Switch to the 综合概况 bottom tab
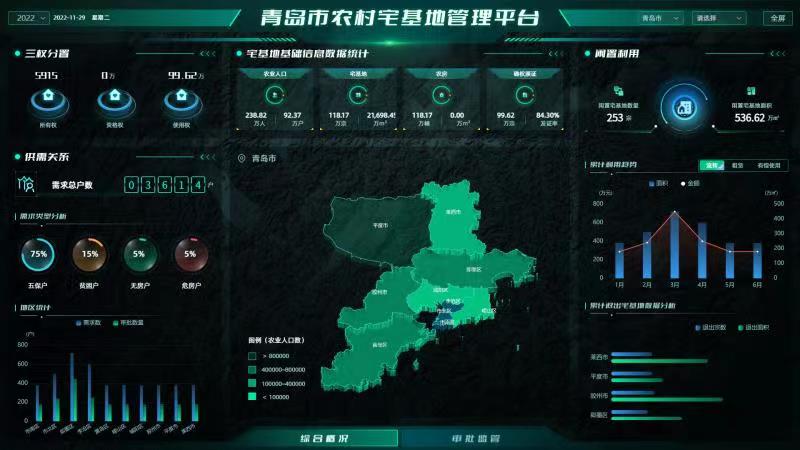 click(x=324, y=438)
